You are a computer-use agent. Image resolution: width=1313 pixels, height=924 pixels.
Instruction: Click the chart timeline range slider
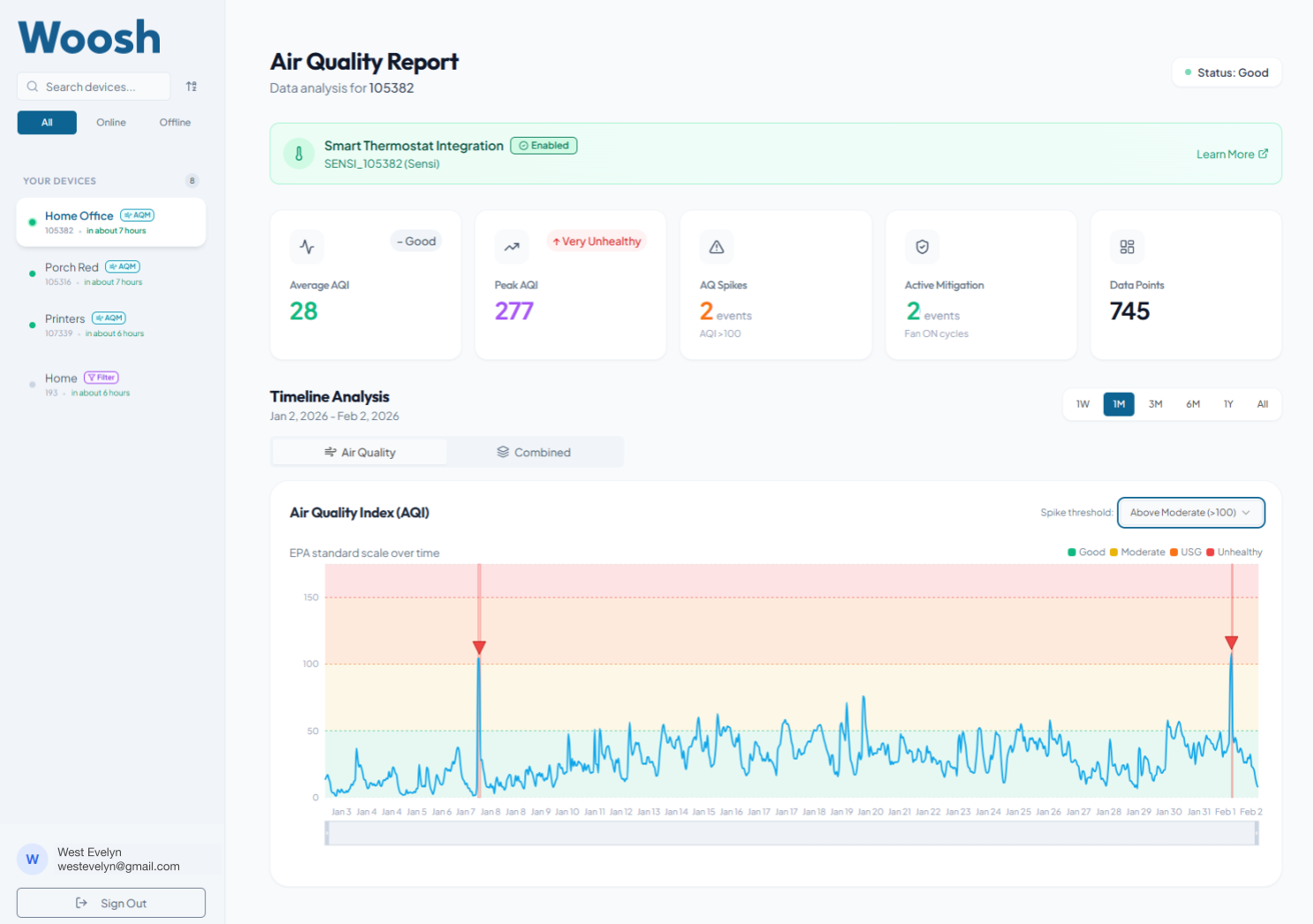[x=792, y=833]
